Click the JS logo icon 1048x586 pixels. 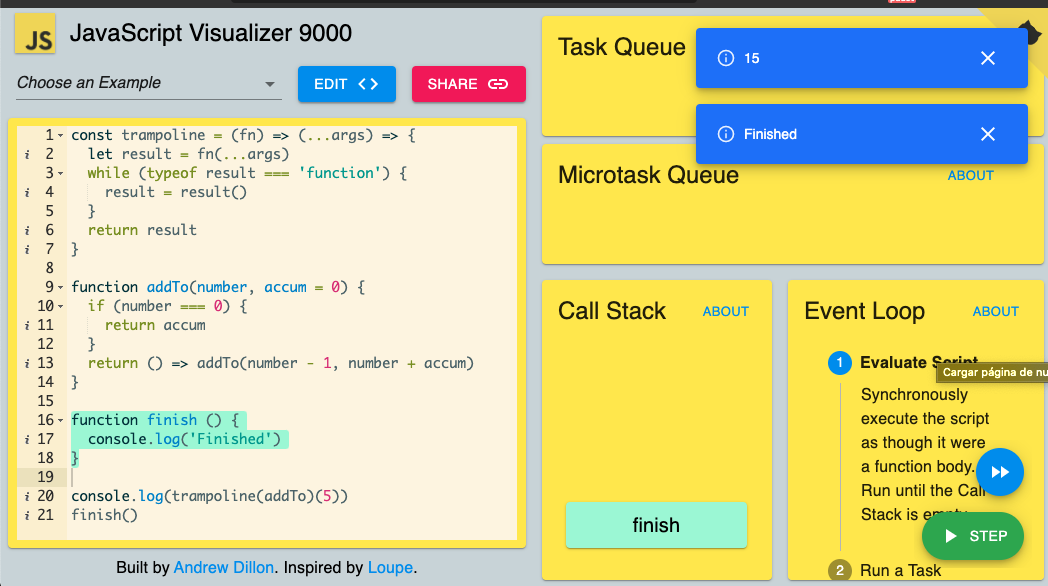[35, 34]
